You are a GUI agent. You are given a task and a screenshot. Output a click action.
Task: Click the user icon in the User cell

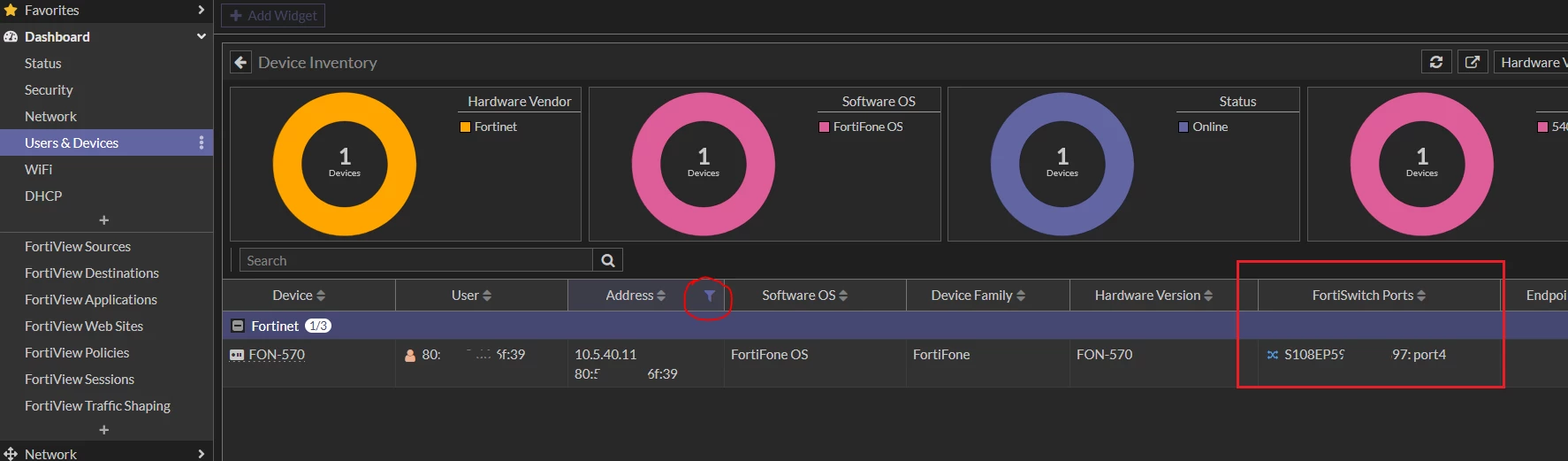tap(410, 355)
